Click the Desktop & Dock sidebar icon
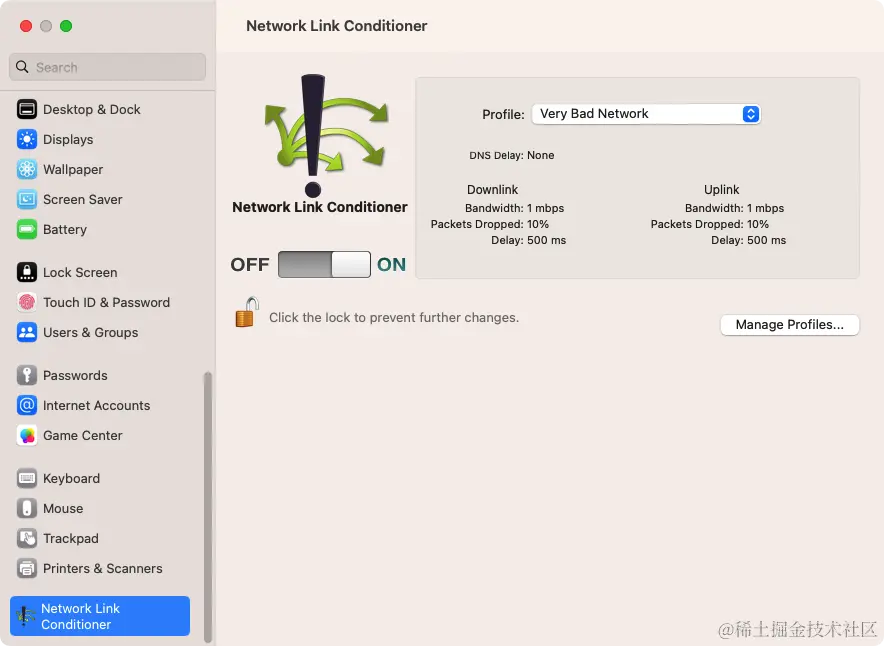The width and height of the screenshot is (884, 646). pyautogui.click(x=26, y=109)
